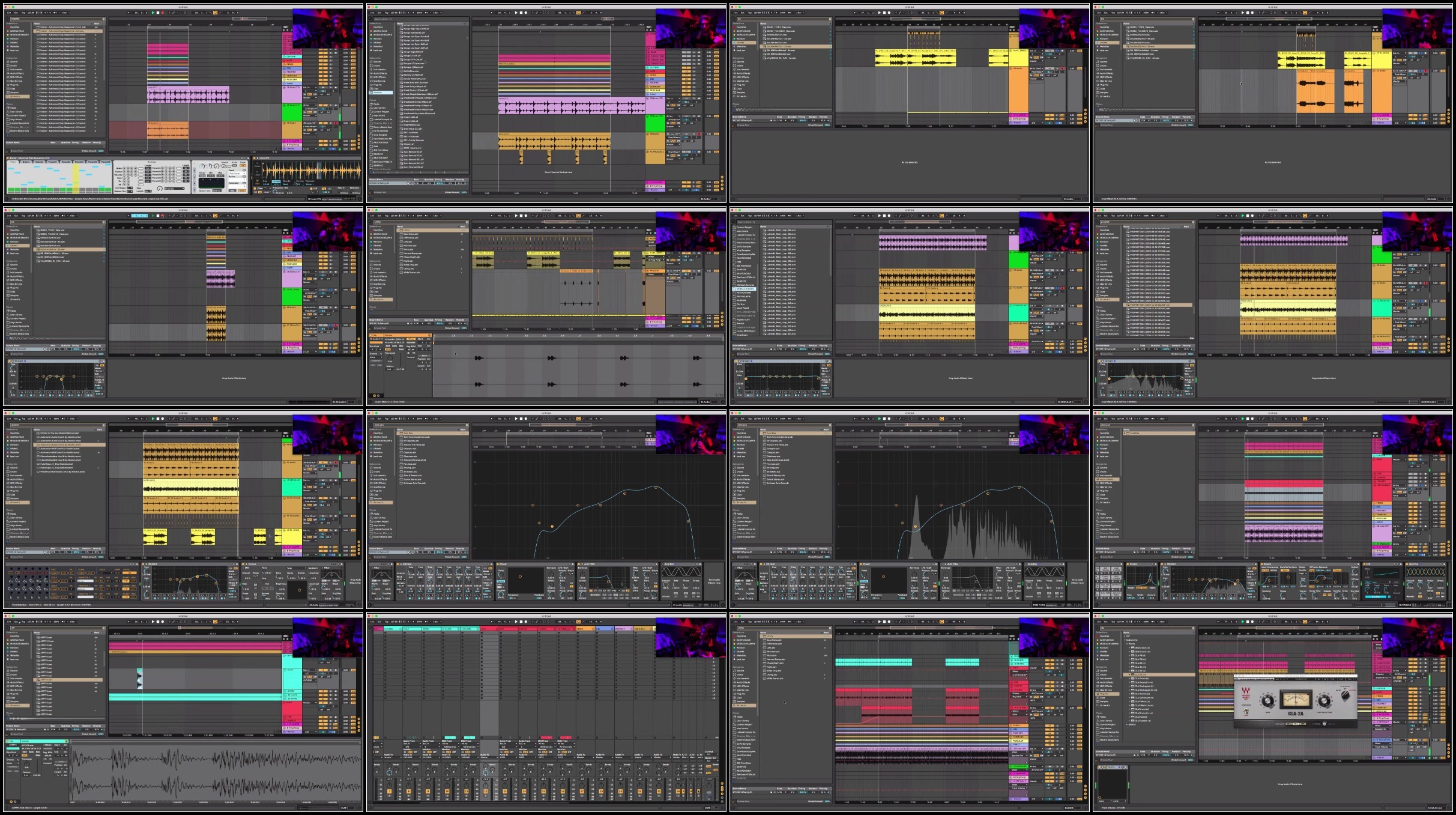Click the red Arrangement Record button above Rozzer browser
The width and height of the screenshot is (1456, 815).
click(163, 13)
